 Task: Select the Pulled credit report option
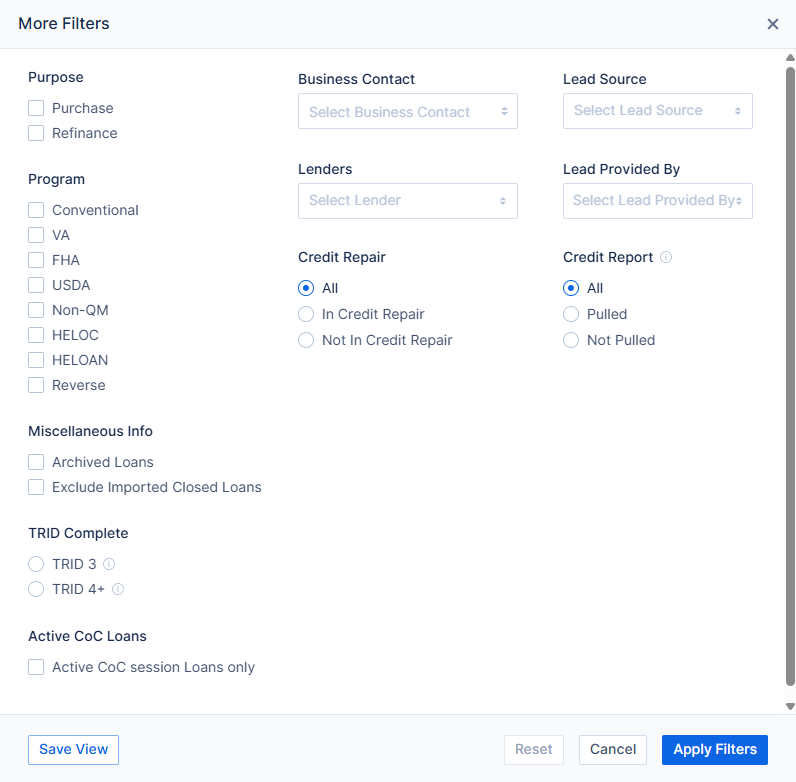(571, 314)
